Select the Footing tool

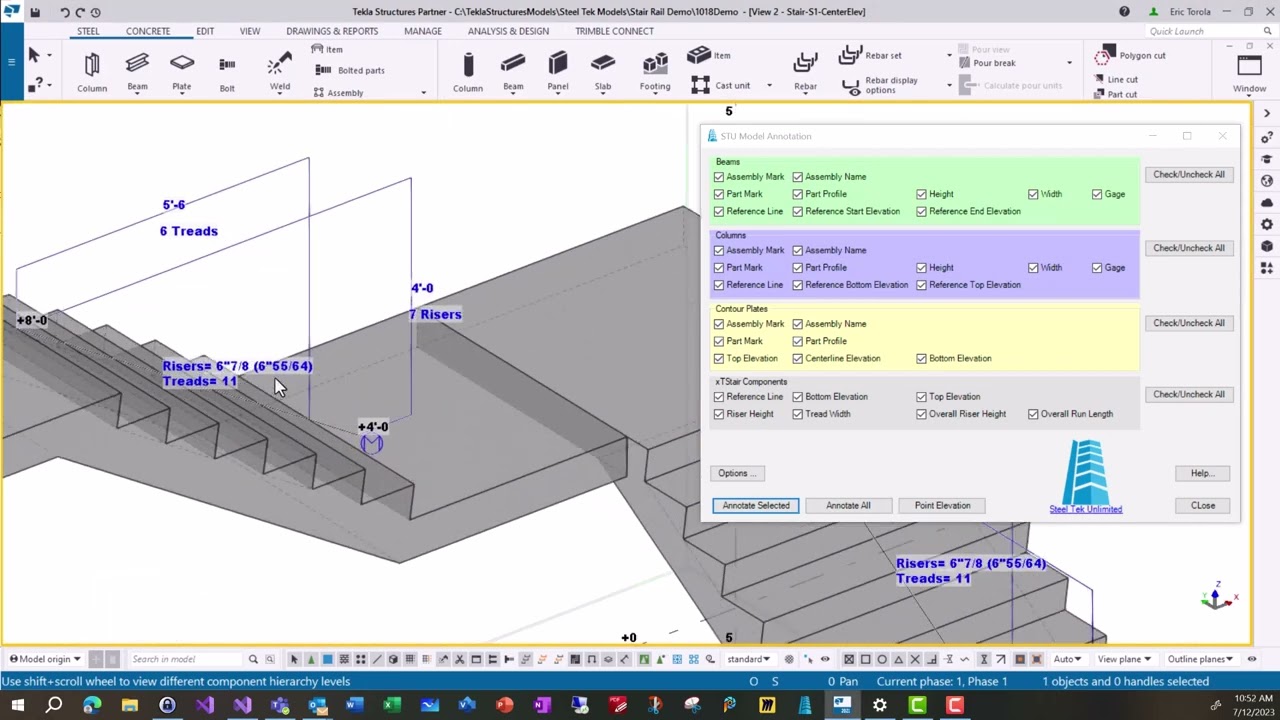coord(655,73)
